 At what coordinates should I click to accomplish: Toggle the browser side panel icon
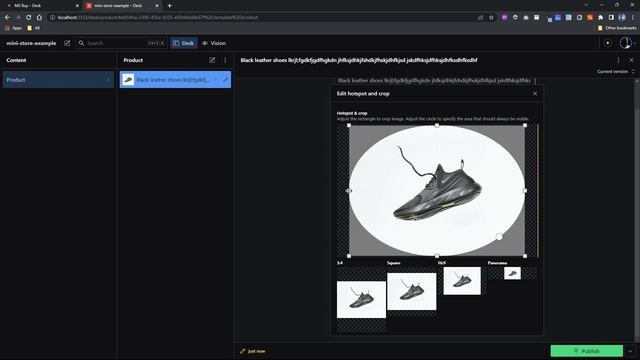click(x=611, y=18)
